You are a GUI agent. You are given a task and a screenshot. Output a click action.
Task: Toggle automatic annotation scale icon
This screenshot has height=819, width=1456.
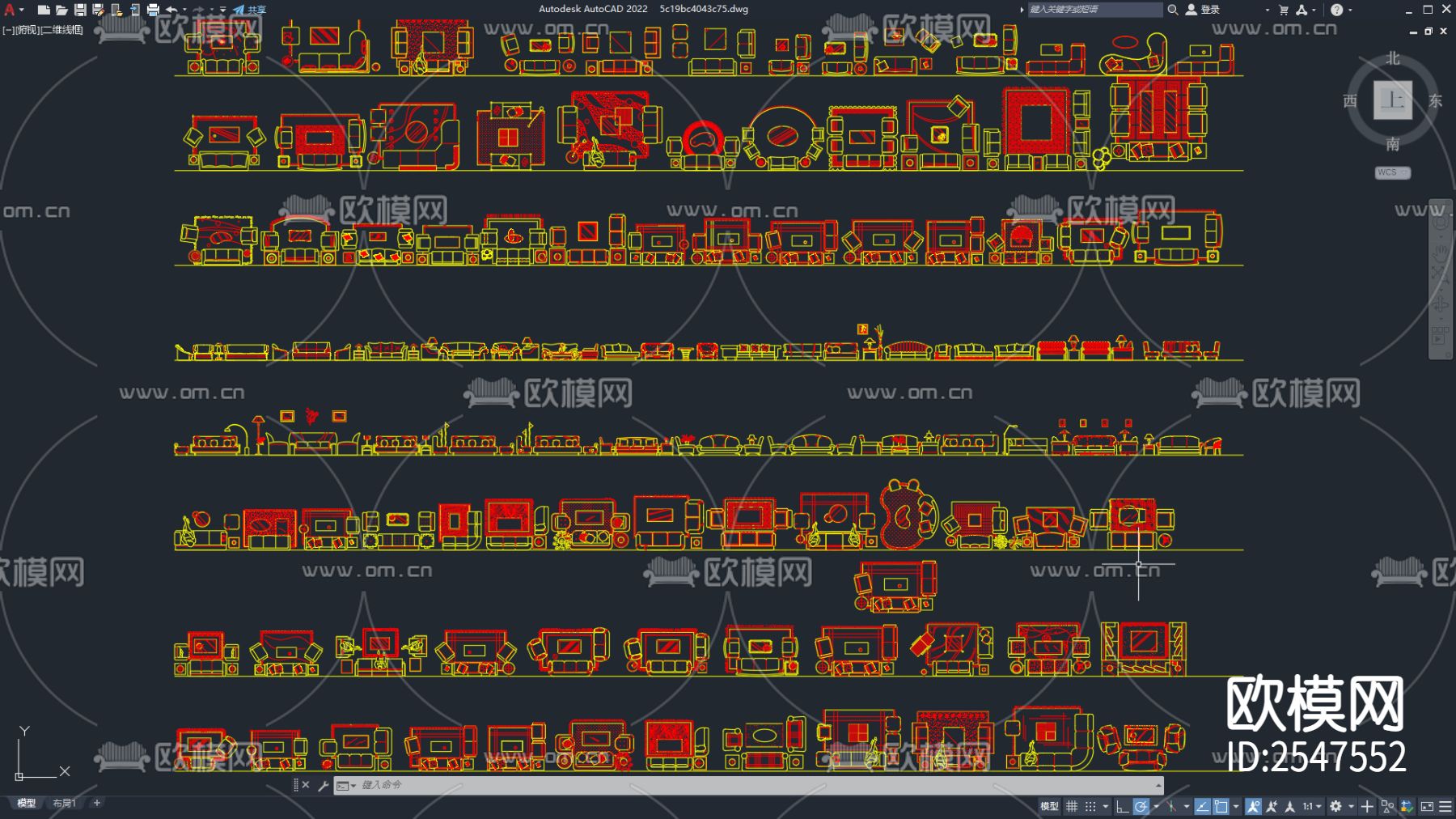point(1272,807)
